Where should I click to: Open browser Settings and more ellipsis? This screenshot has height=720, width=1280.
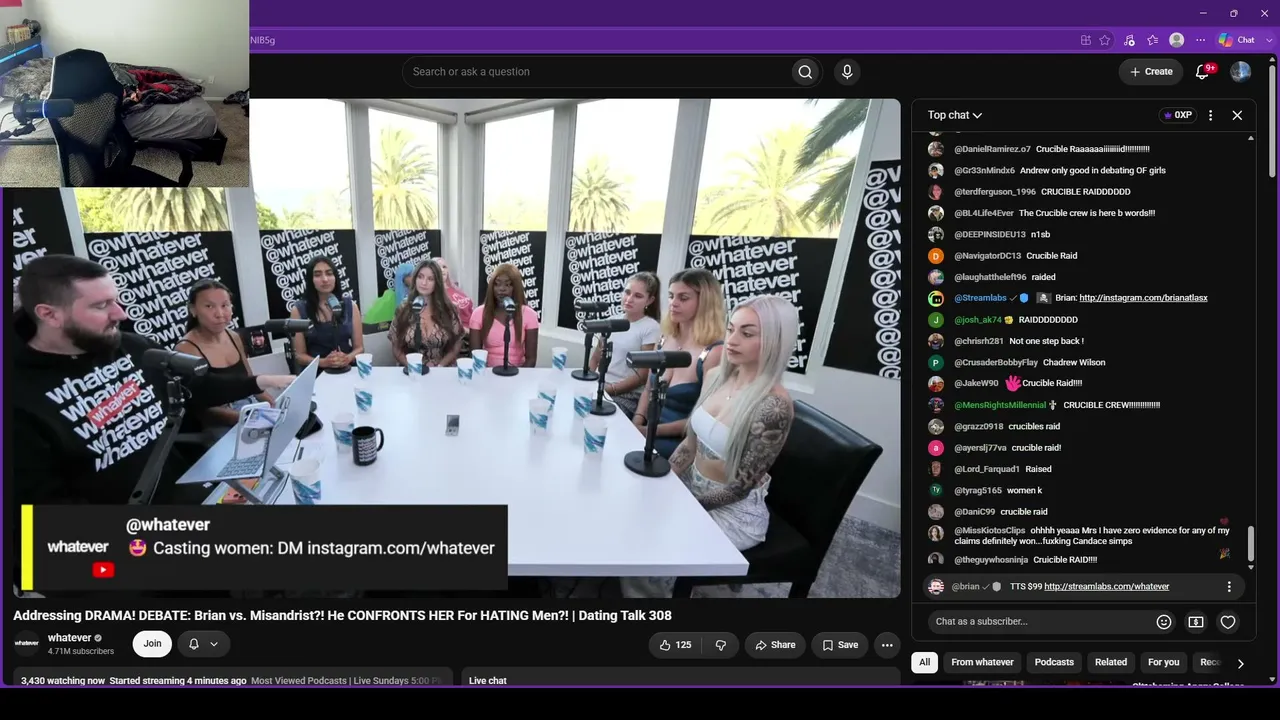[1201, 40]
